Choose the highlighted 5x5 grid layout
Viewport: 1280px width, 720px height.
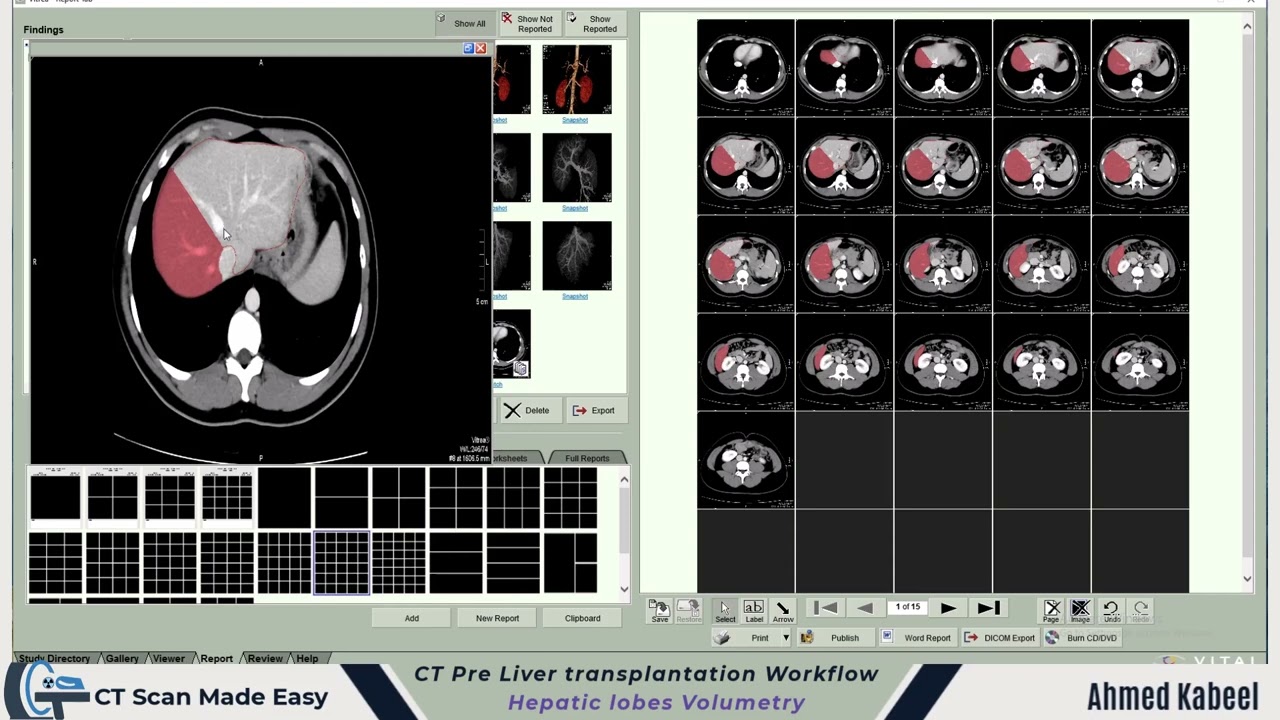click(341, 563)
